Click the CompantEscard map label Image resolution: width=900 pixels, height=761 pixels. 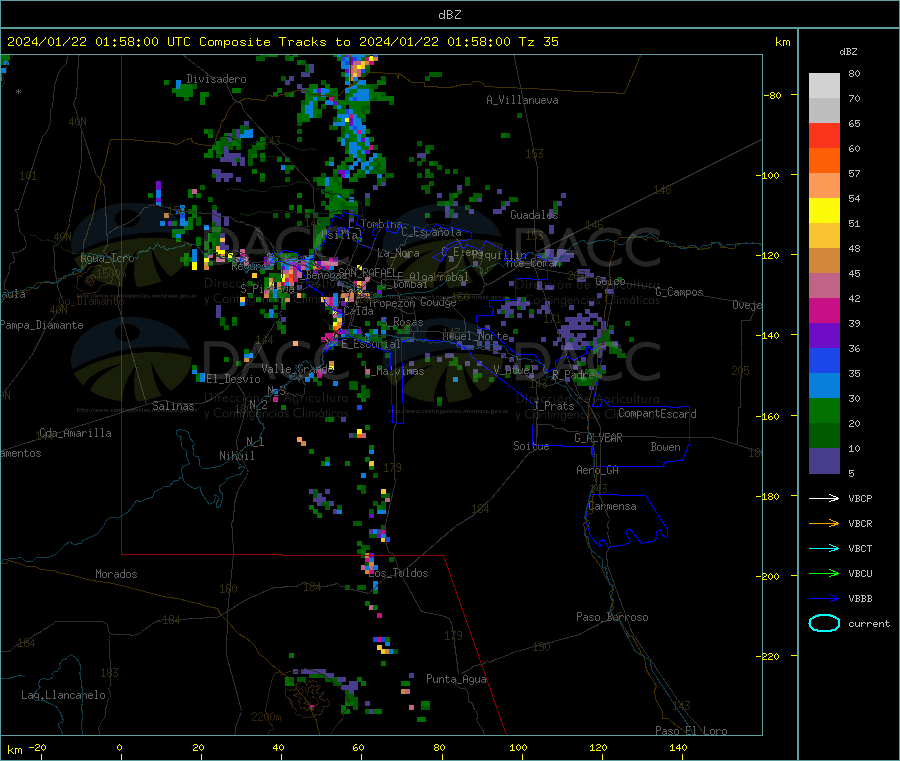click(657, 414)
